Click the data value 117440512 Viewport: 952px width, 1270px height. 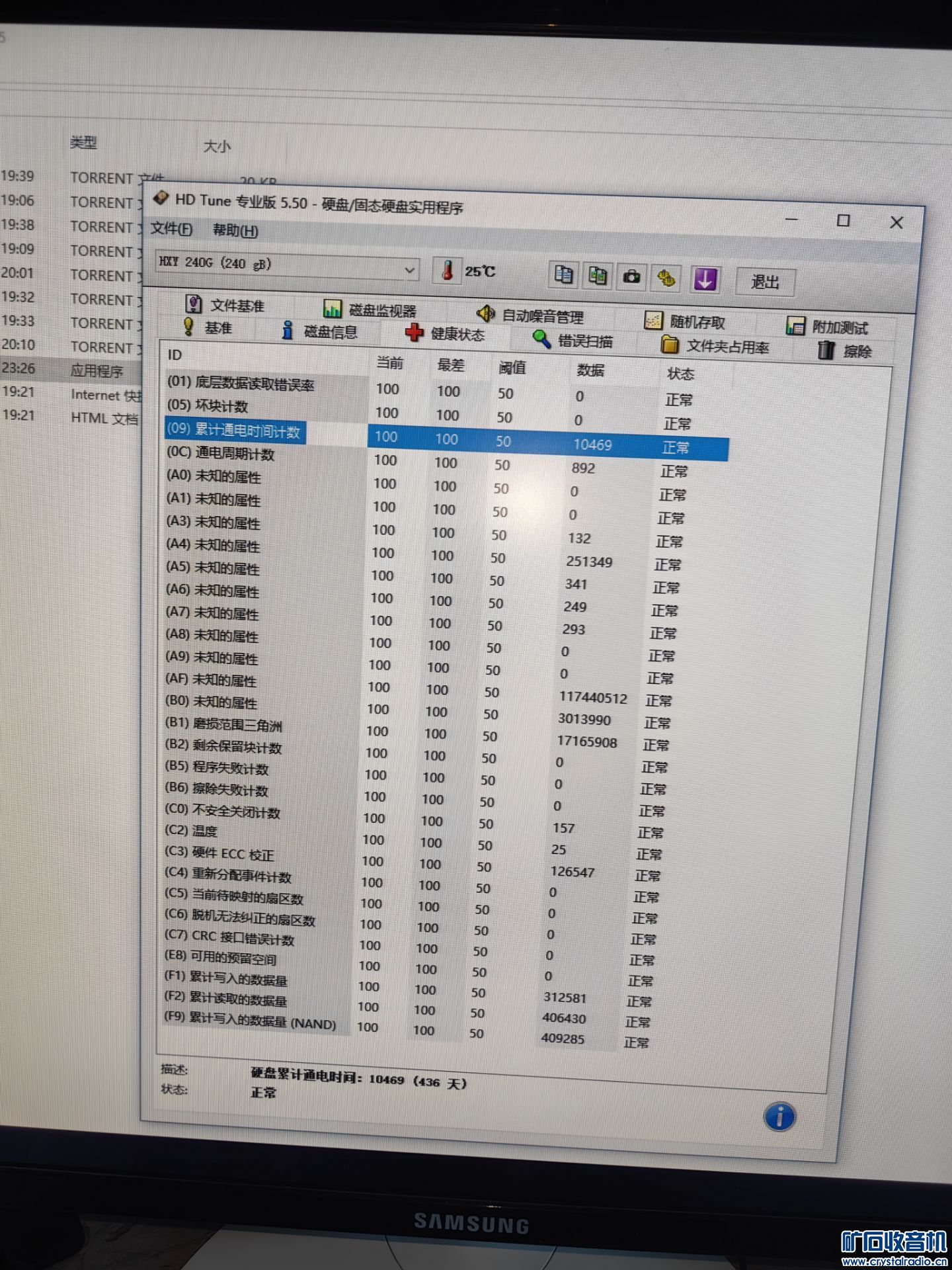pyautogui.click(x=593, y=697)
